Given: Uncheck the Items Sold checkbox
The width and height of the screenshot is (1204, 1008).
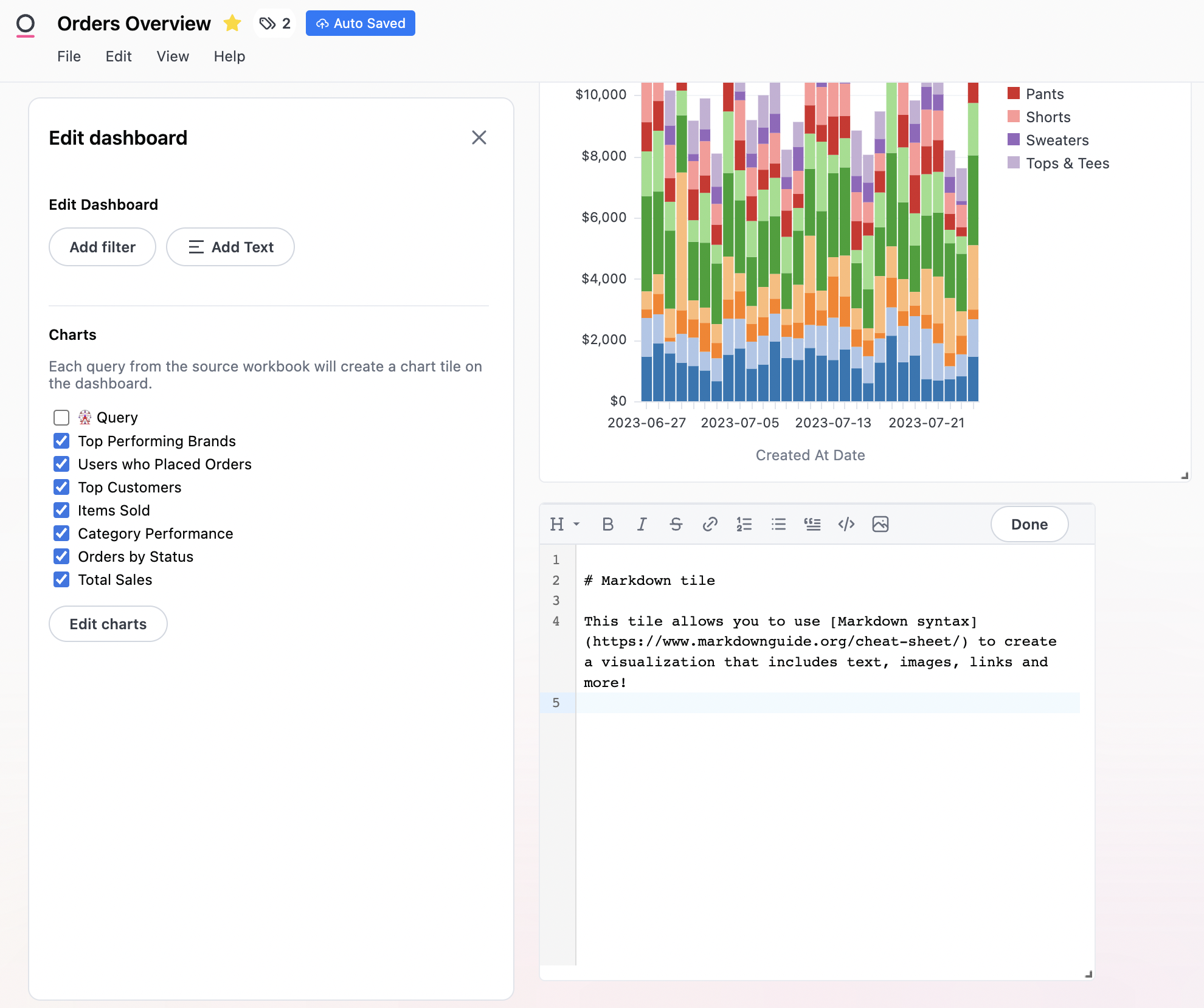Looking at the screenshot, I should (61, 510).
